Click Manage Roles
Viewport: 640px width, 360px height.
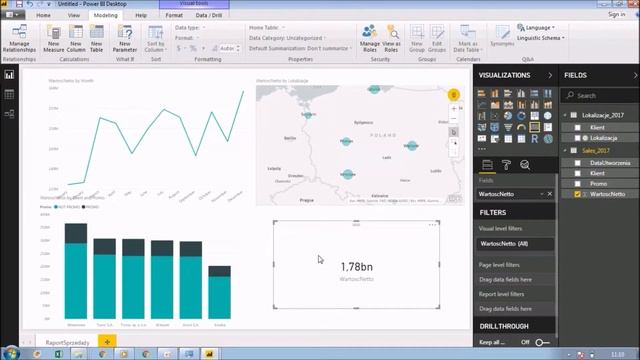click(370, 39)
